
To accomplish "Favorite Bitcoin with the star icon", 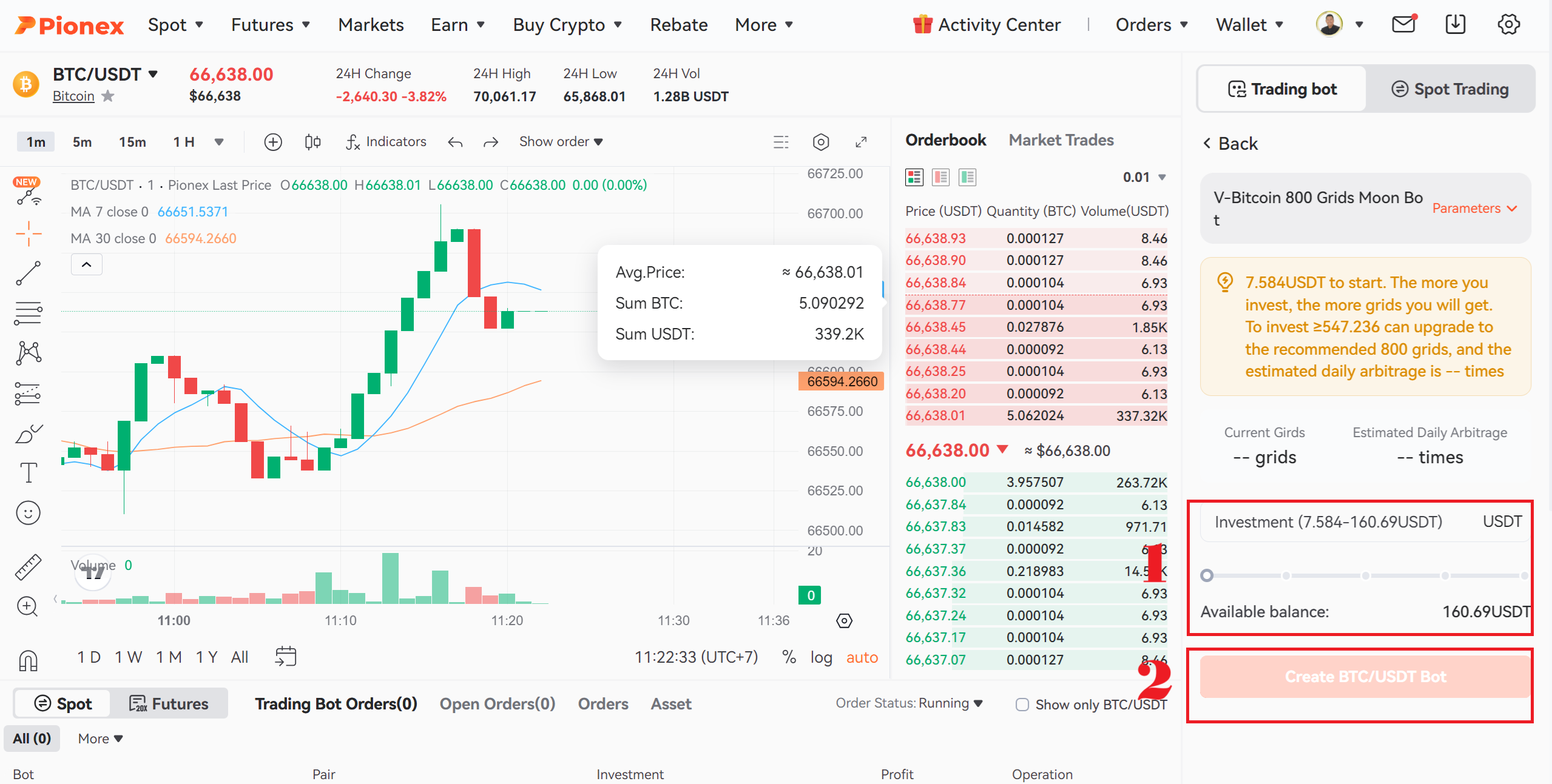I will [x=107, y=96].
